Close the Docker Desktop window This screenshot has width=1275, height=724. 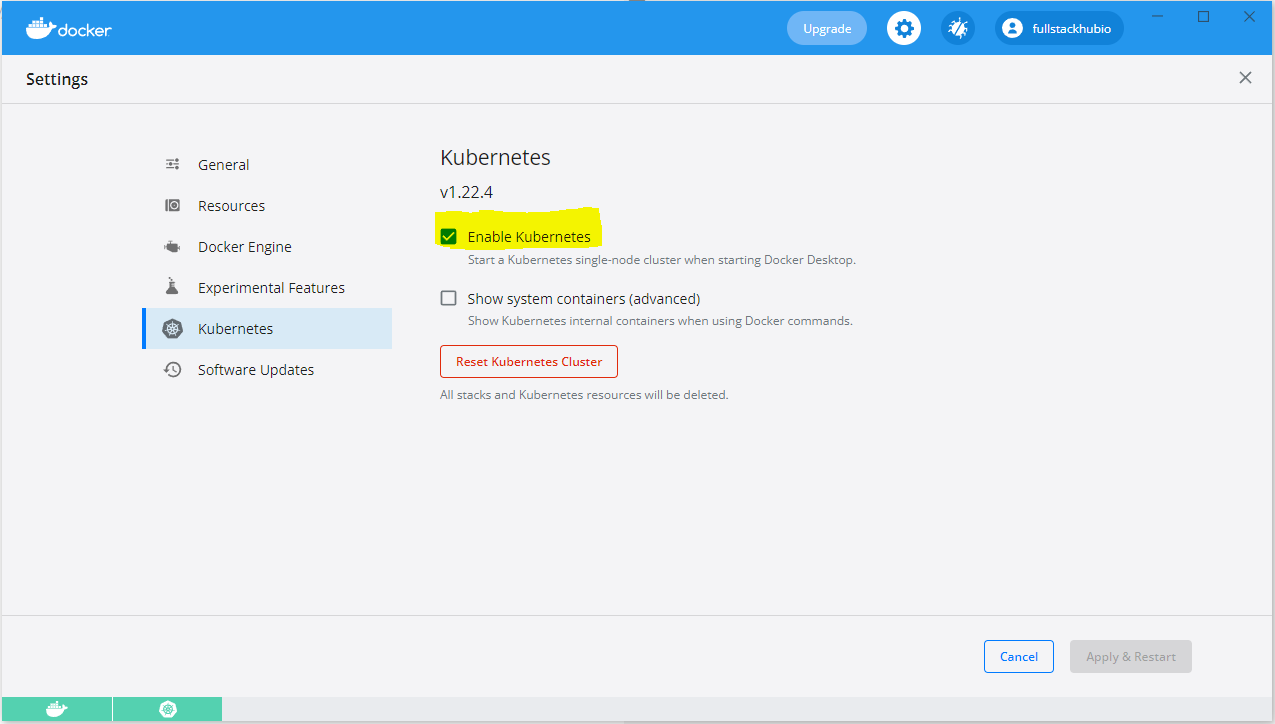click(1250, 16)
